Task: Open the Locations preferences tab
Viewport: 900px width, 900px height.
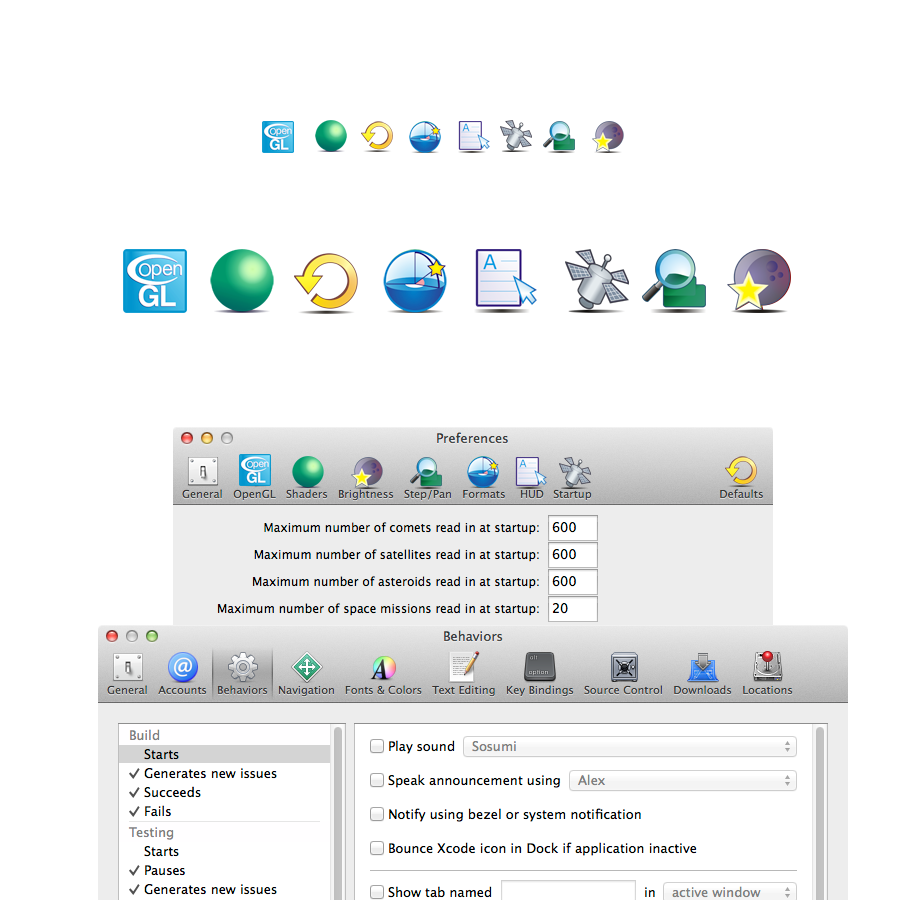Action: click(767, 674)
